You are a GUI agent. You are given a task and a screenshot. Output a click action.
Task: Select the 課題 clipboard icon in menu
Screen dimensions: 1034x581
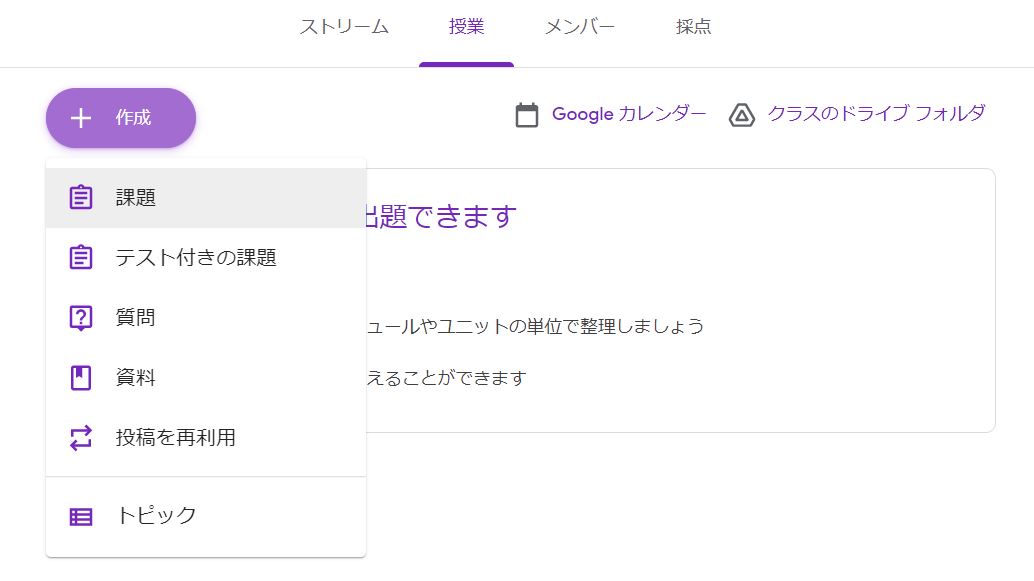click(80, 197)
